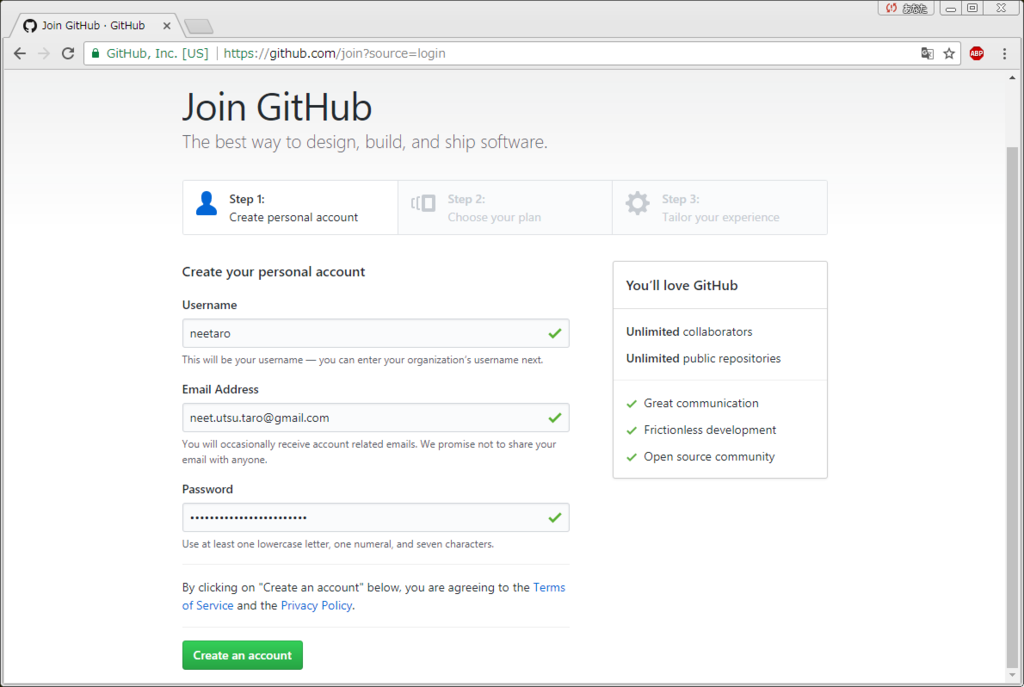Open the Adblock Plus extension icon
The image size is (1024, 687).
tap(976, 54)
